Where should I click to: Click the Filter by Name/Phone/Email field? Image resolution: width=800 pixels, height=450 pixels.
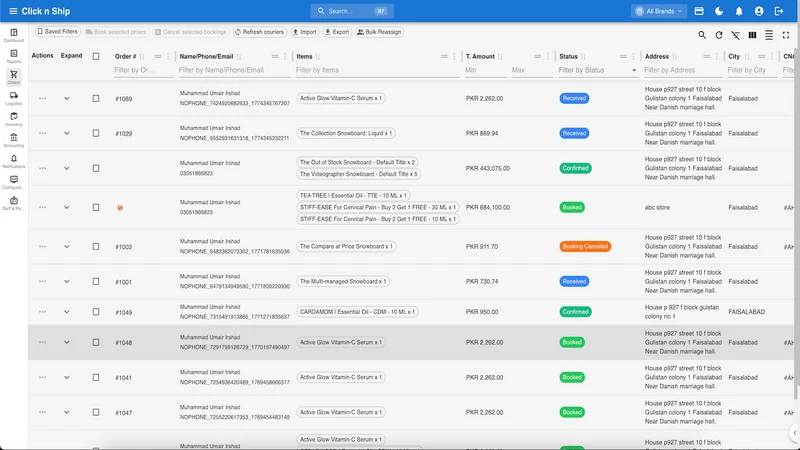[234, 70]
